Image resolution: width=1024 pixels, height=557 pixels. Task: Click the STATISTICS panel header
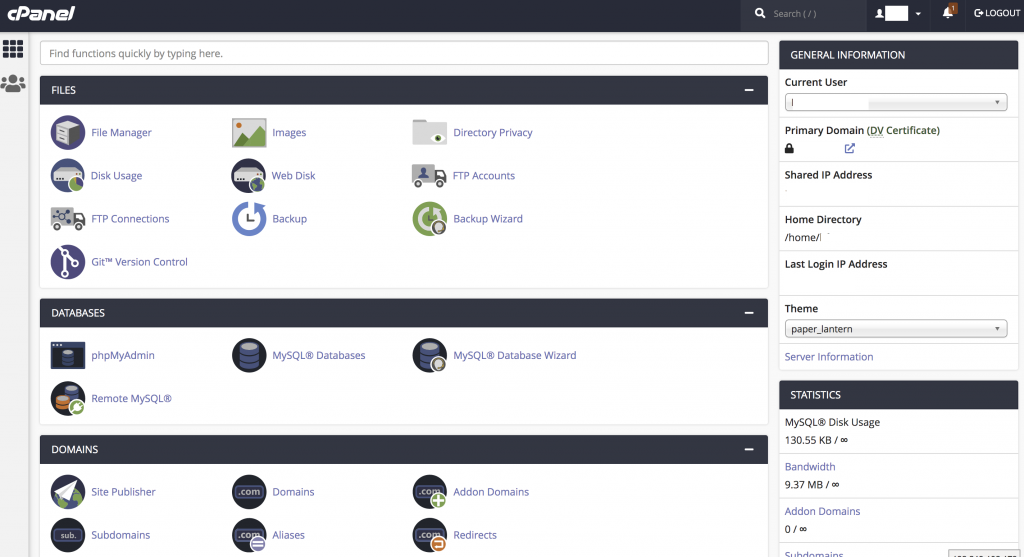tap(899, 395)
